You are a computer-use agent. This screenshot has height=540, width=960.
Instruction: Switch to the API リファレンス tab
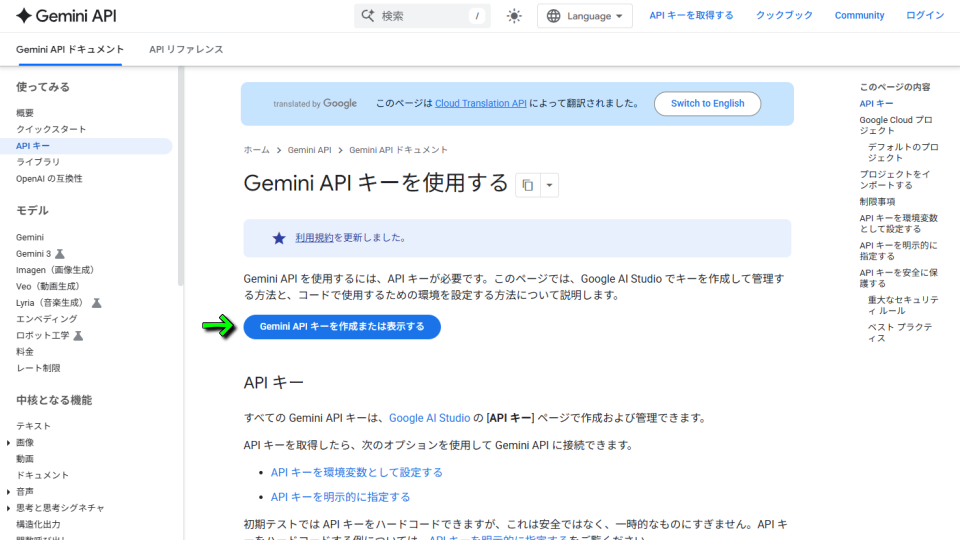pyautogui.click(x=186, y=49)
